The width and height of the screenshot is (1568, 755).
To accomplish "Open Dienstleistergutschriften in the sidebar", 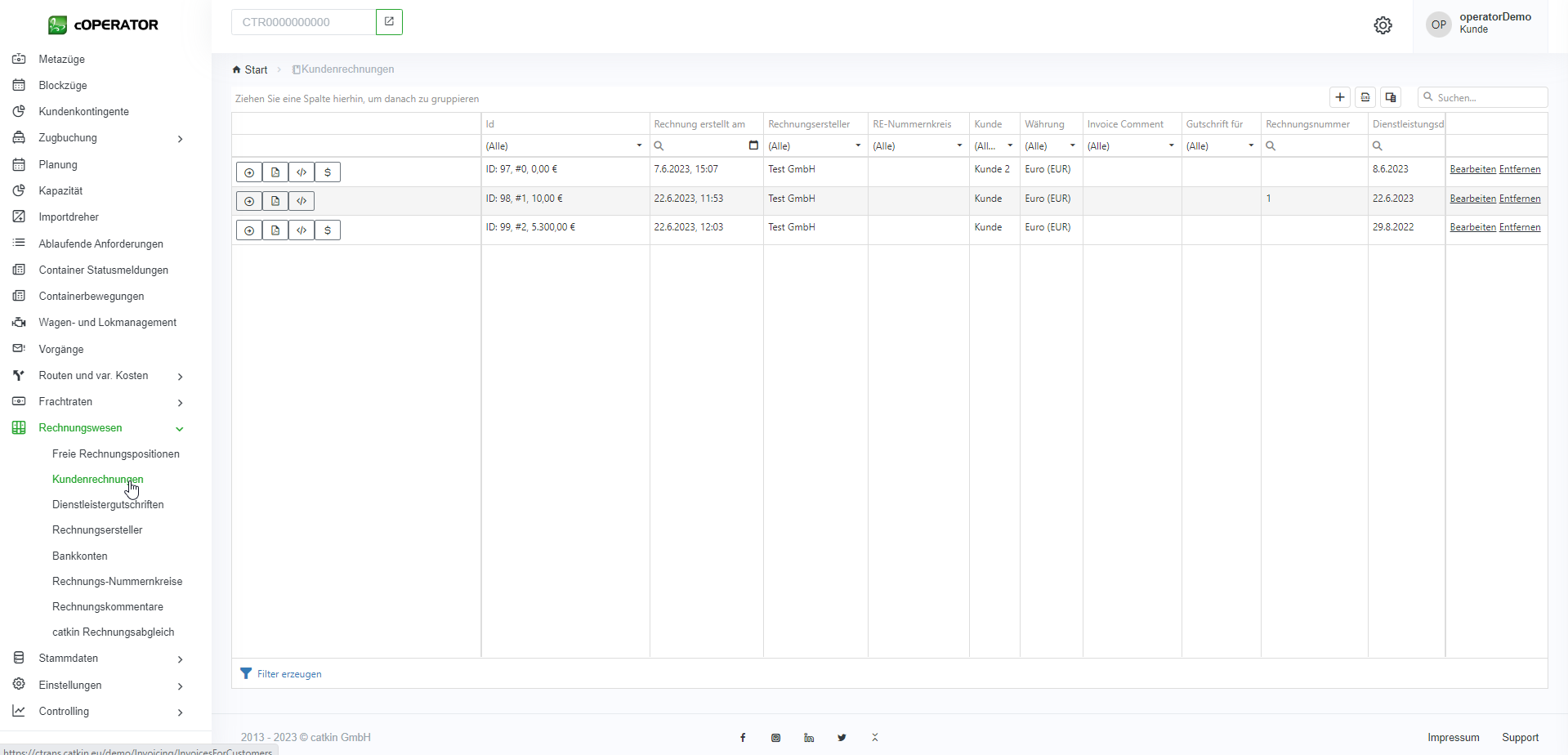I will [108, 504].
